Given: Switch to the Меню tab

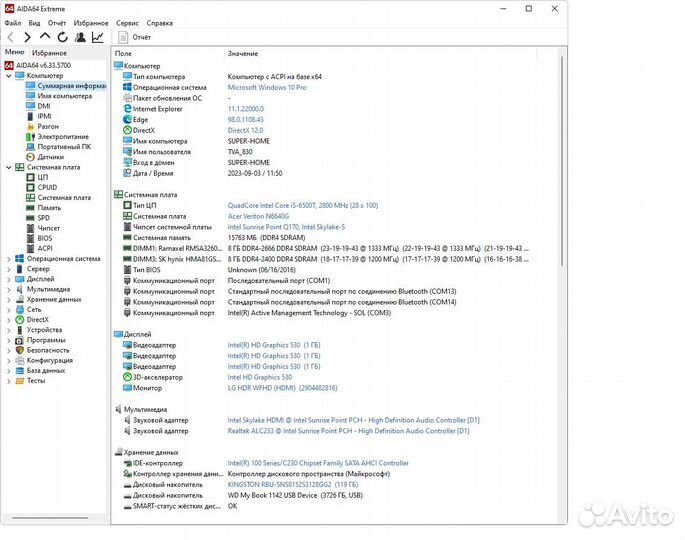Looking at the screenshot, I should 14,52.
